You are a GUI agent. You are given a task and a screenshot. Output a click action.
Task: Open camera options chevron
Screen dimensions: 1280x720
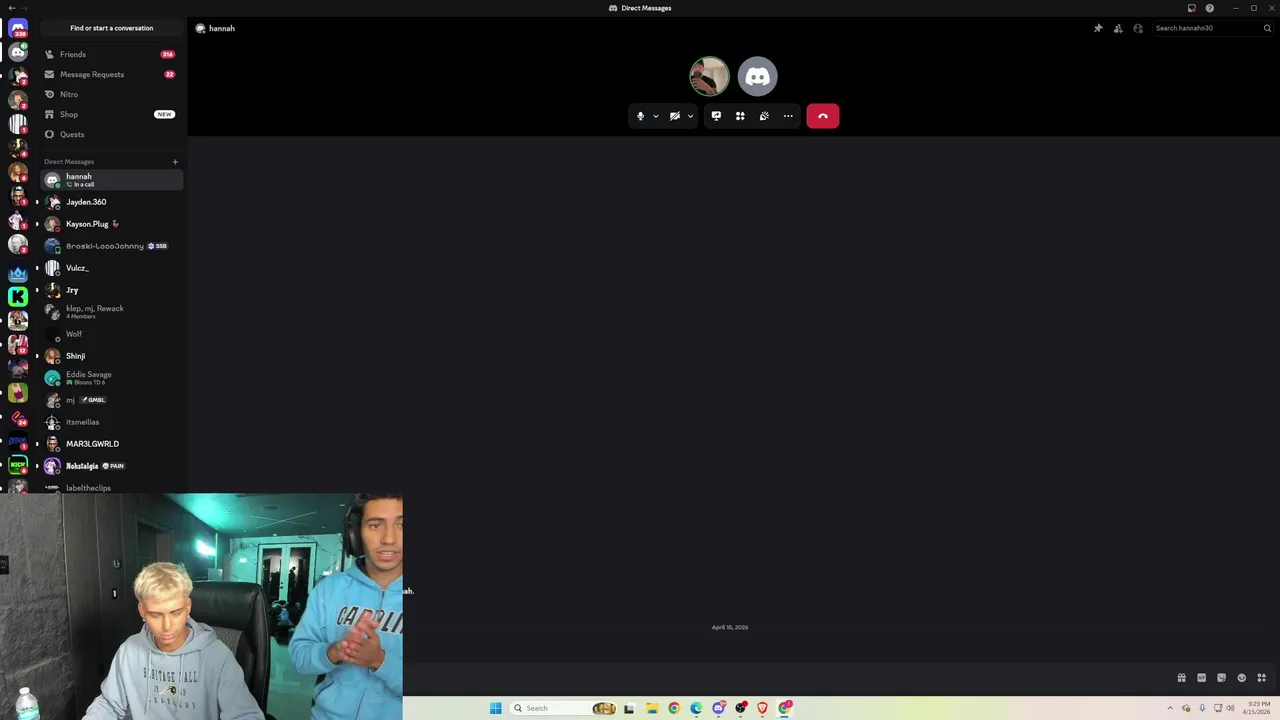coord(690,116)
